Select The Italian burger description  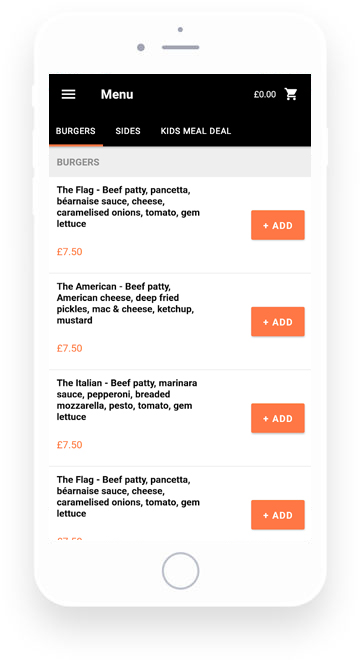pyautogui.click(x=127, y=400)
